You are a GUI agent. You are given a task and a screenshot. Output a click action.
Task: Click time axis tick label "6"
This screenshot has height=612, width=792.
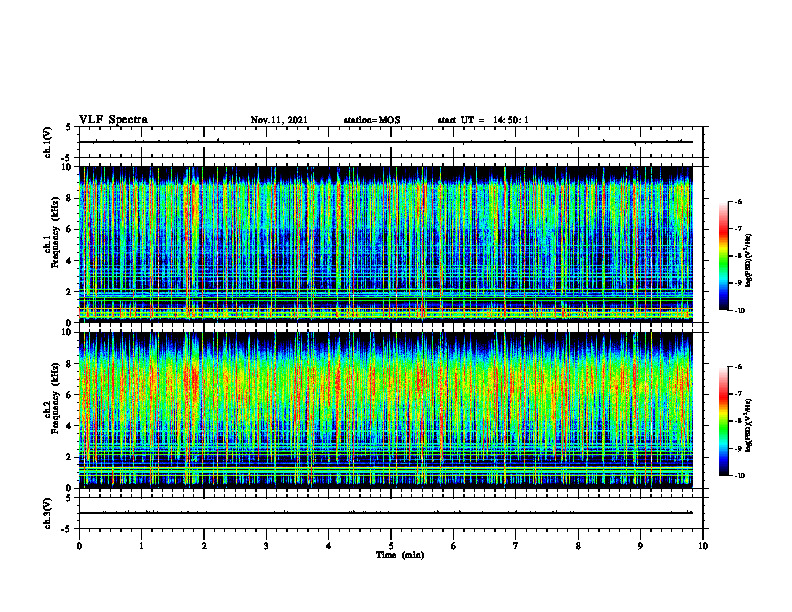pos(454,546)
